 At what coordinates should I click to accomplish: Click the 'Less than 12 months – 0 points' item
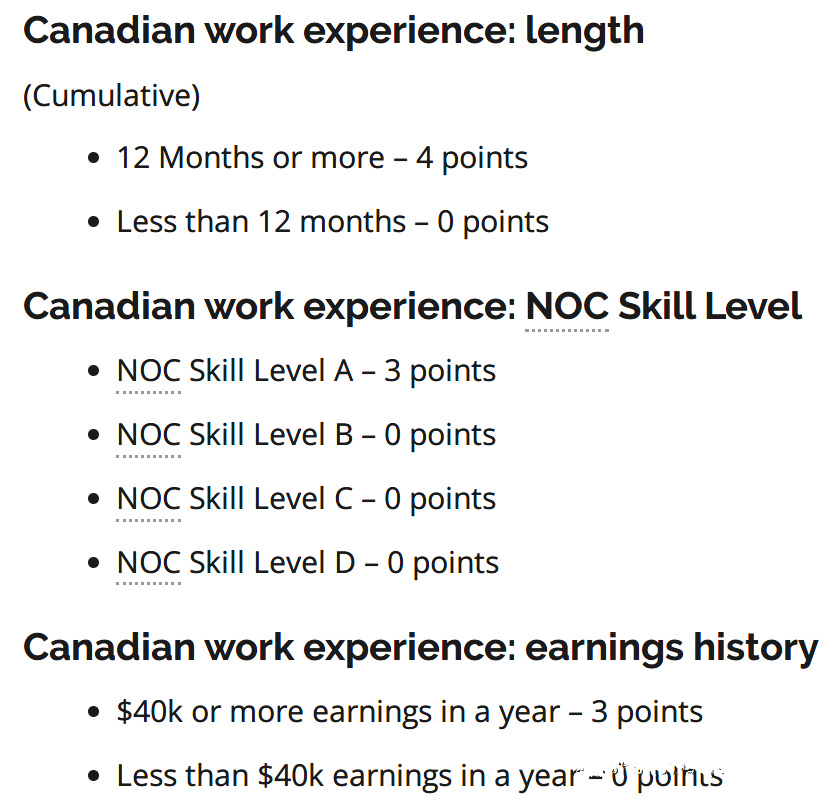click(x=333, y=223)
